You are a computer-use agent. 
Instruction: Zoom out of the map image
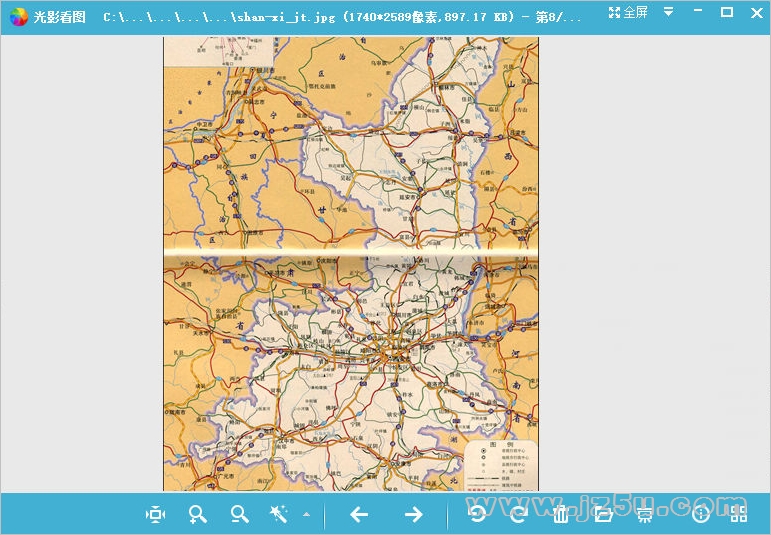click(240, 514)
